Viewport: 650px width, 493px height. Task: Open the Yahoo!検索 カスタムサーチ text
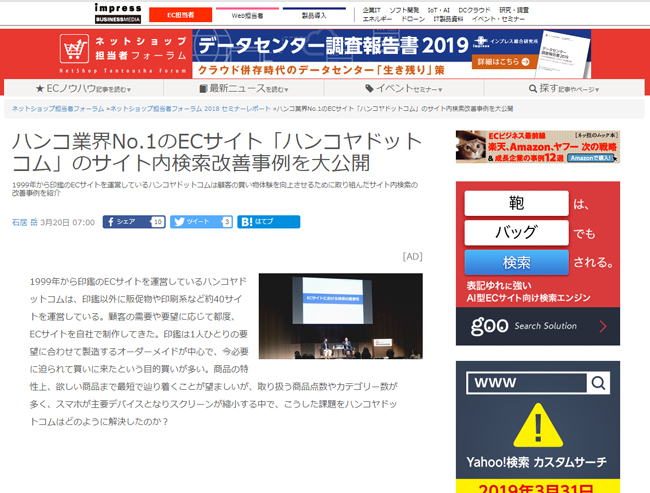coord(536,461)
